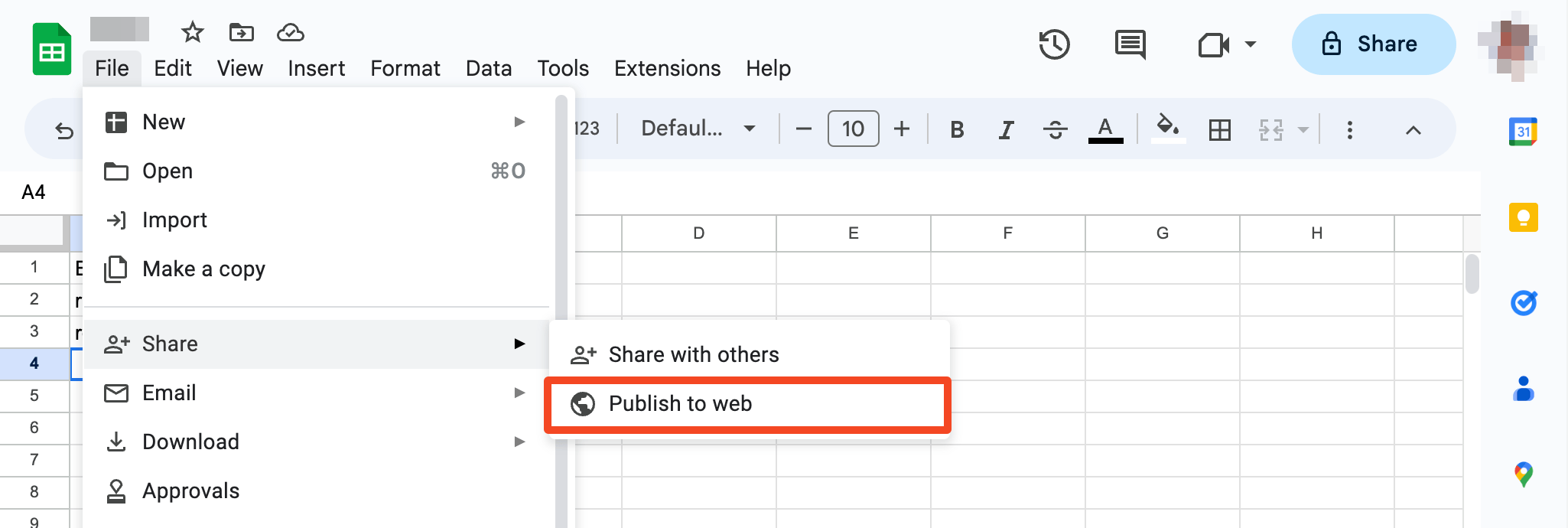This screenshot has height=528, width=1568.
Task: Open the Insert menu
Action: point(316,68)
